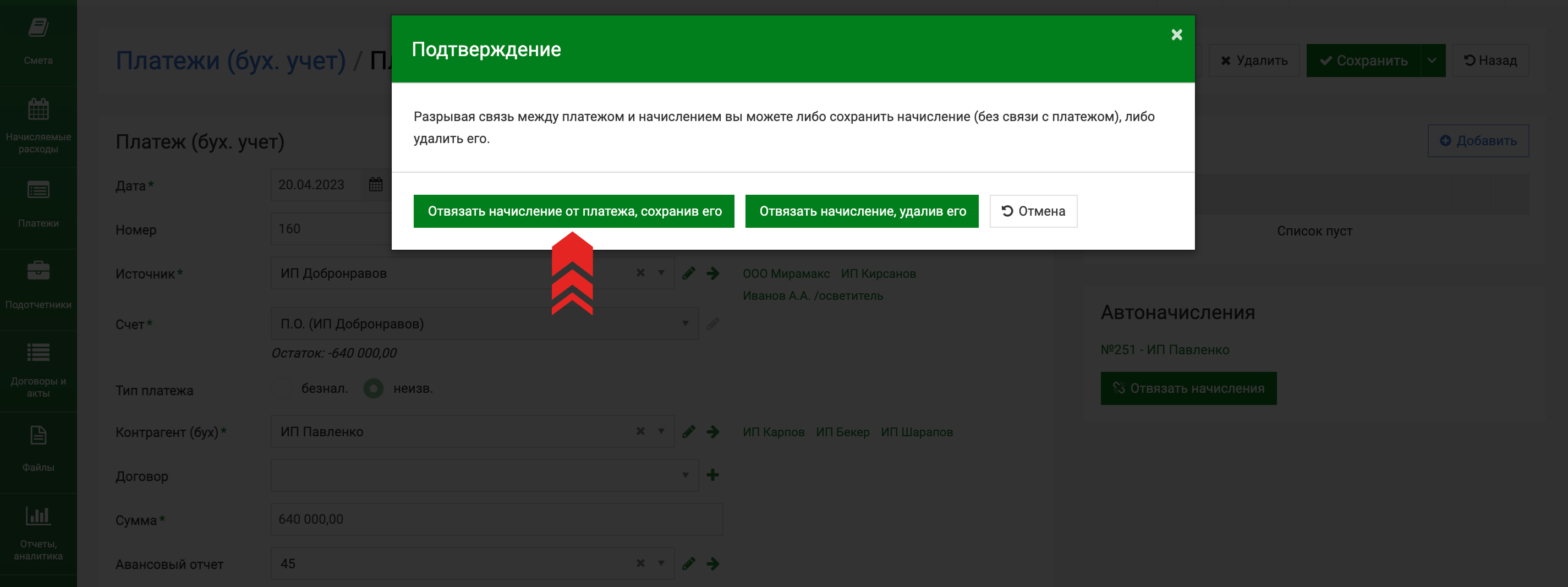Click the Назад button
Screen dimensions: 1568x587
pos(1490,61)
